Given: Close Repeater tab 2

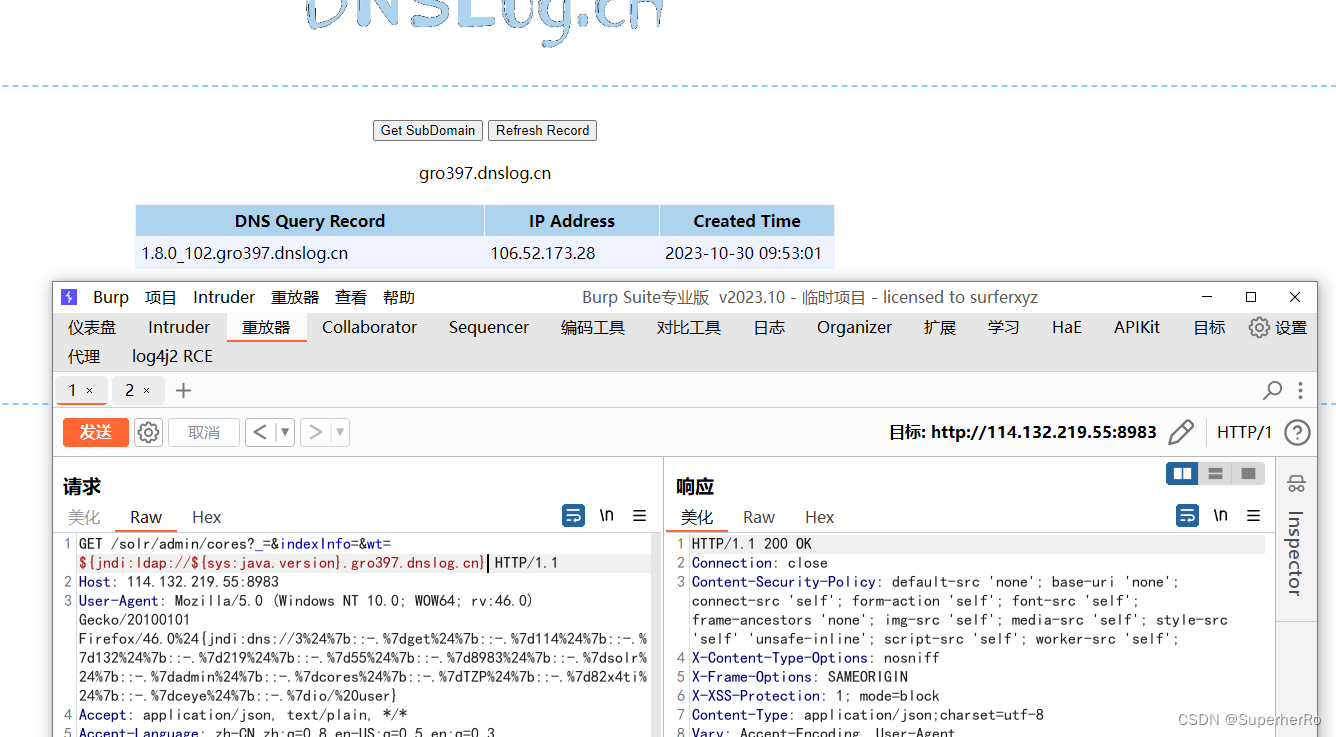Looking at the screenshot, I should (x=146, y=391).
